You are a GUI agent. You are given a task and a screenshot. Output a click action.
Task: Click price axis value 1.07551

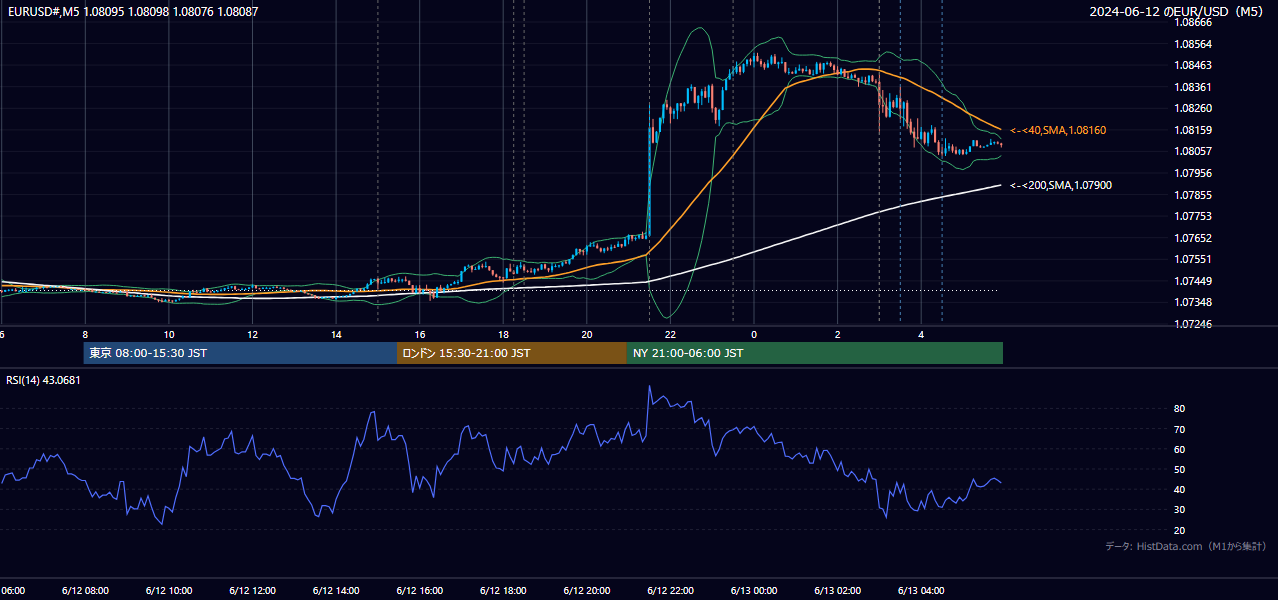pyautogui.click(x=1191, y=259)
